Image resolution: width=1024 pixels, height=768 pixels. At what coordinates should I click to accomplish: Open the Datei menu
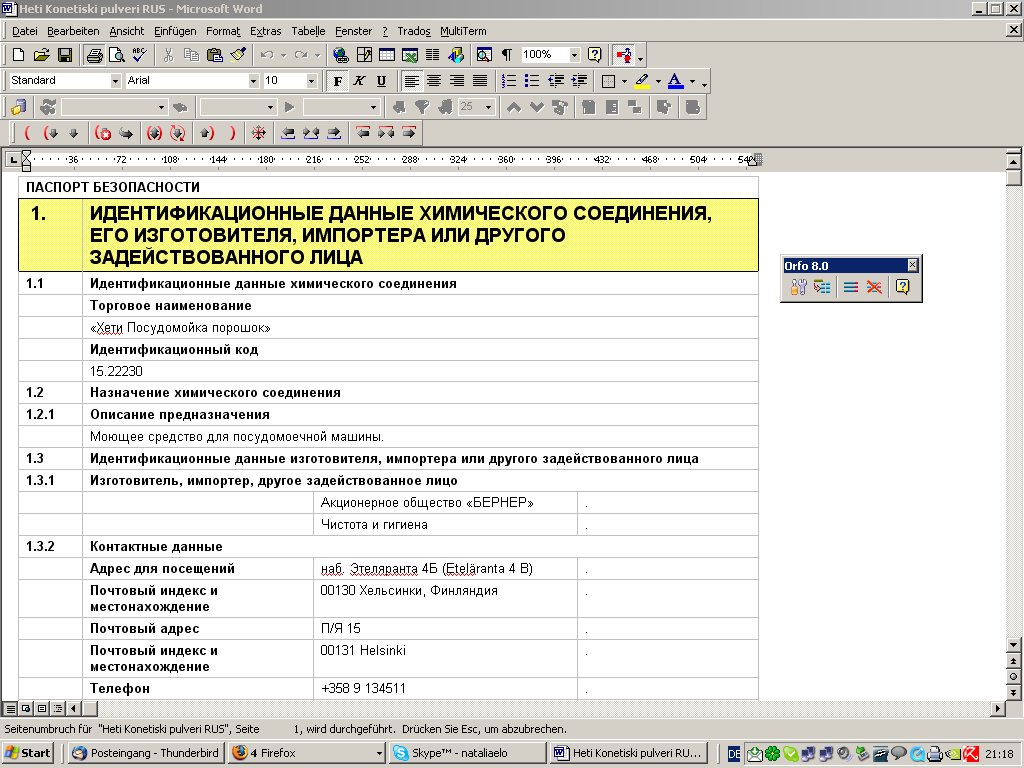tap(25, 31)
